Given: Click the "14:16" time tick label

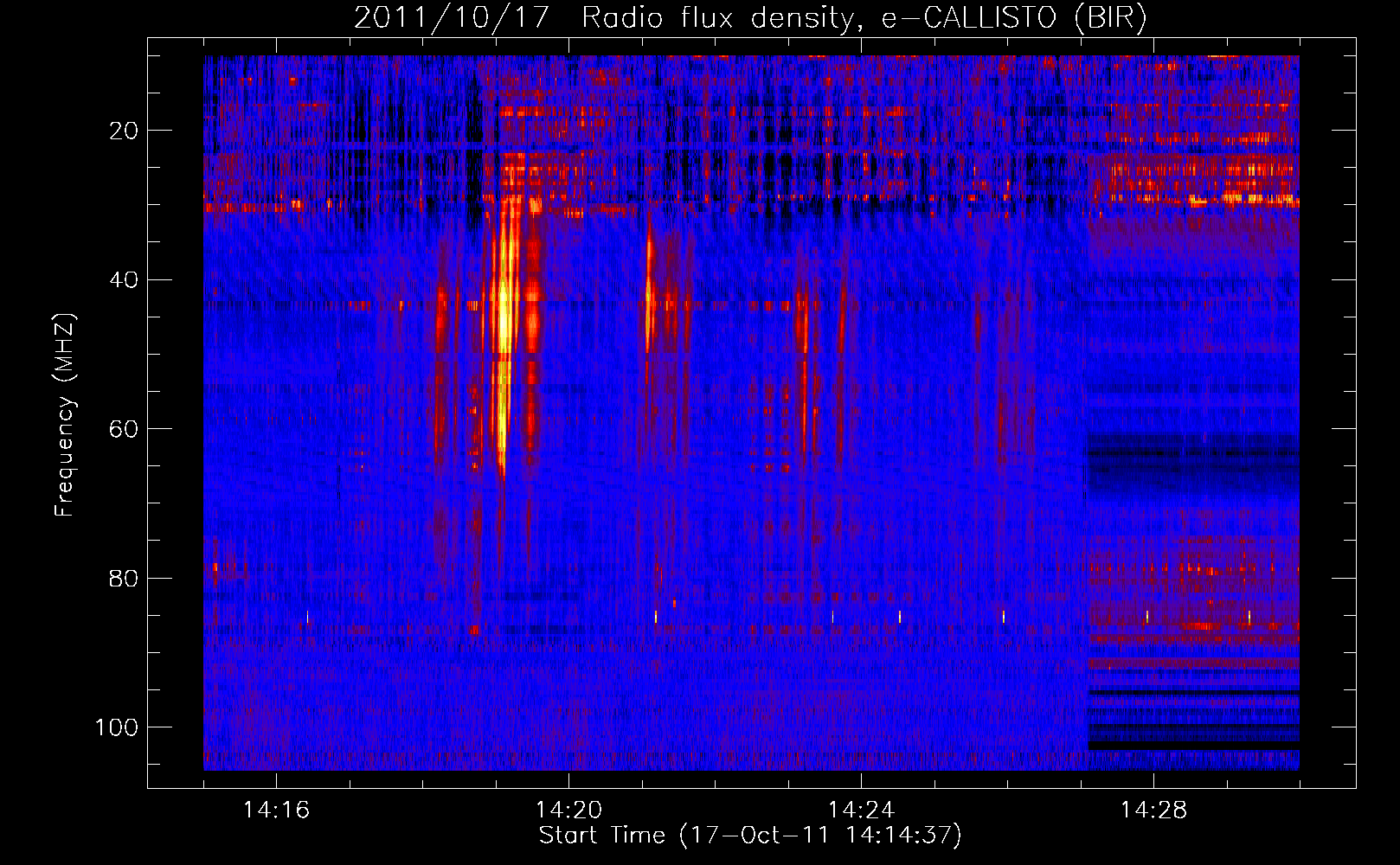Looking at the screenshot, I should [x=276, y=811].
